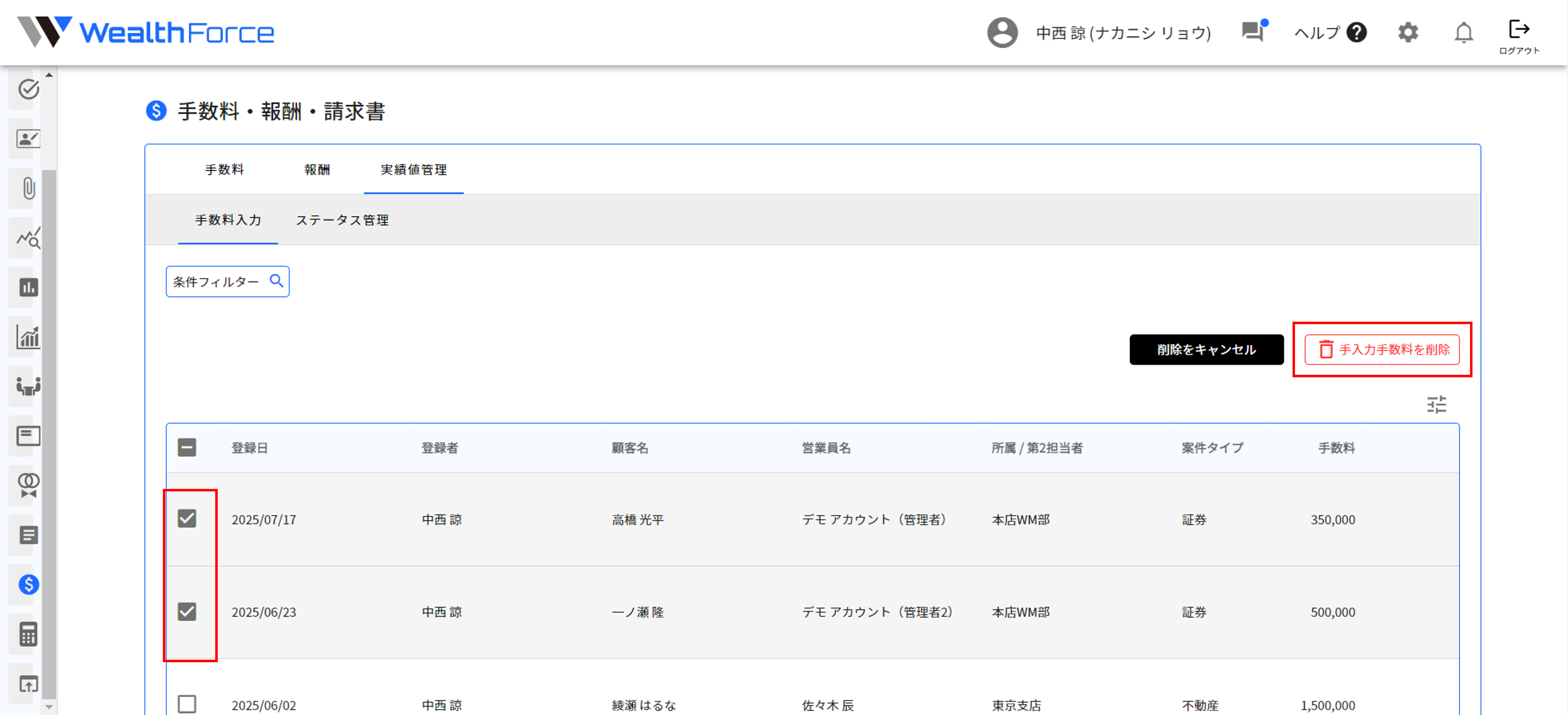Click the 500,000 fee value
The image size is (1568, 715).
coord(1333,612)
